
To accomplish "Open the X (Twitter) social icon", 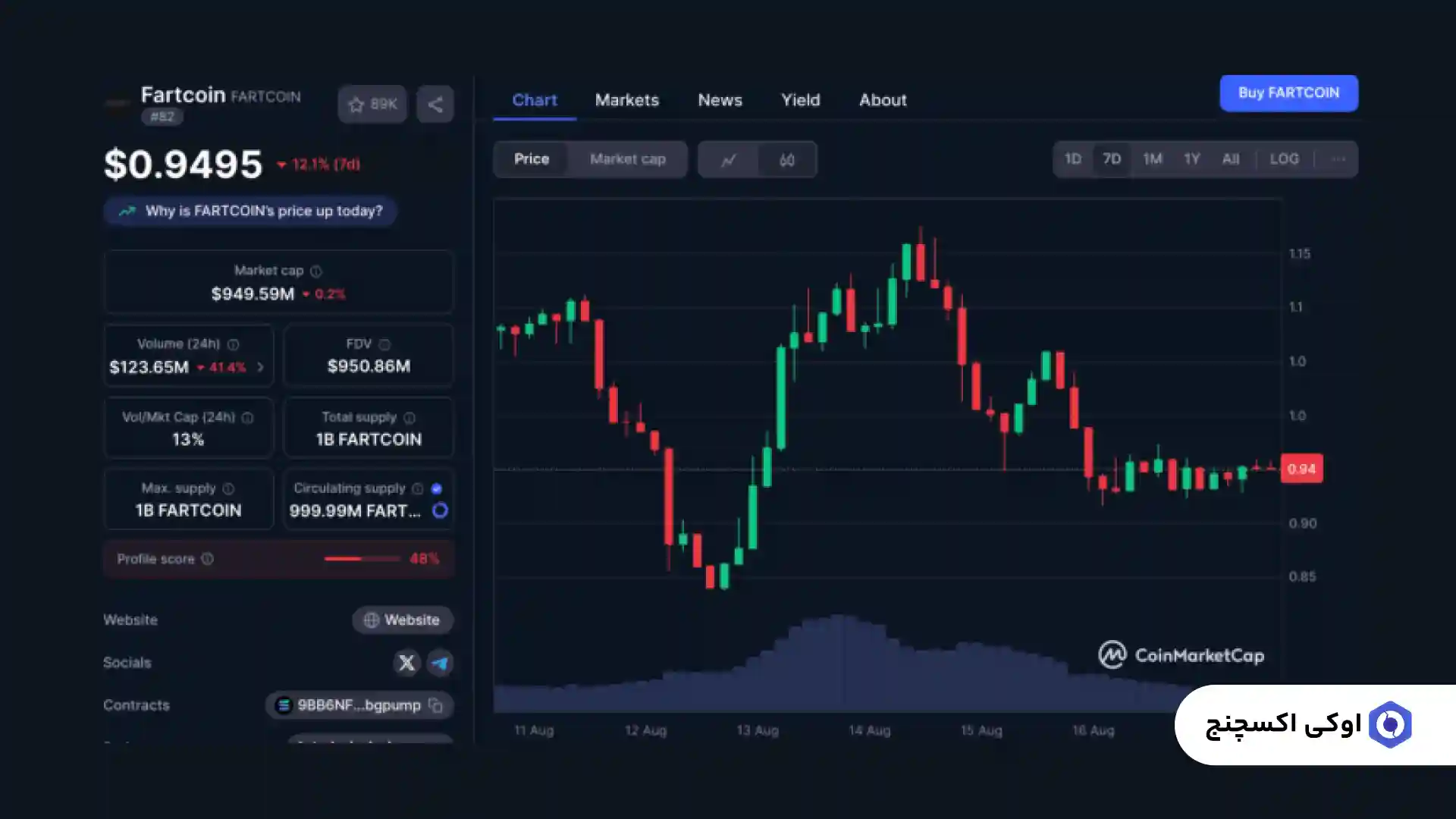I will pos(406,663).
